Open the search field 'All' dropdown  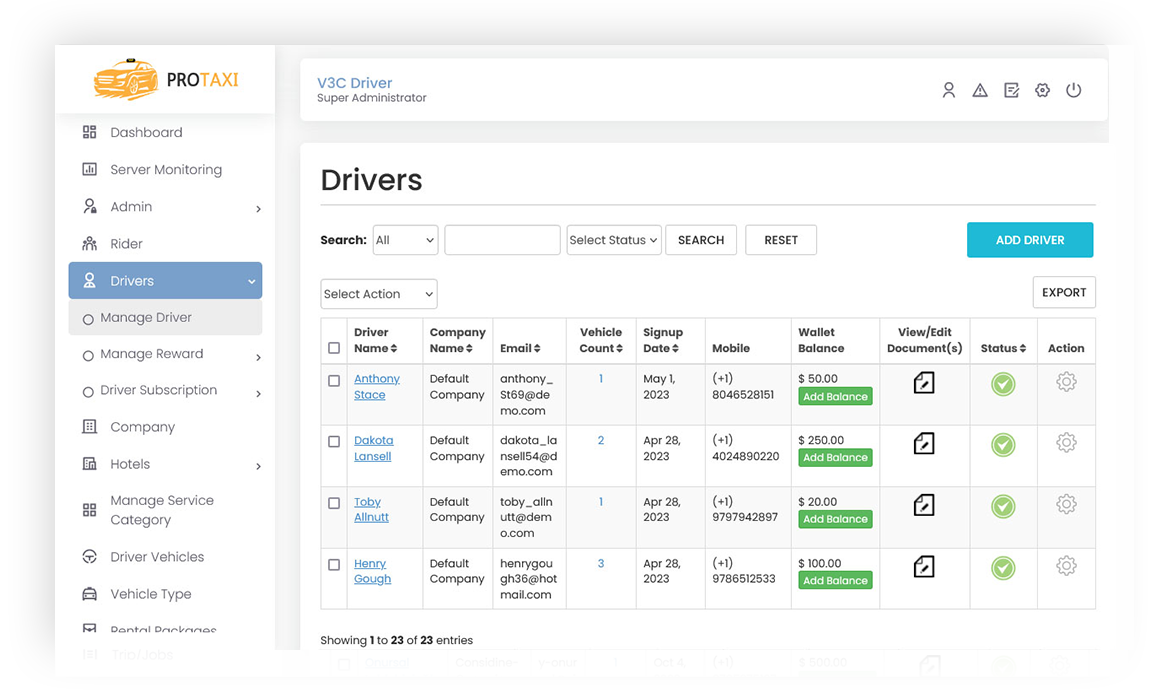tap(405, 240)
